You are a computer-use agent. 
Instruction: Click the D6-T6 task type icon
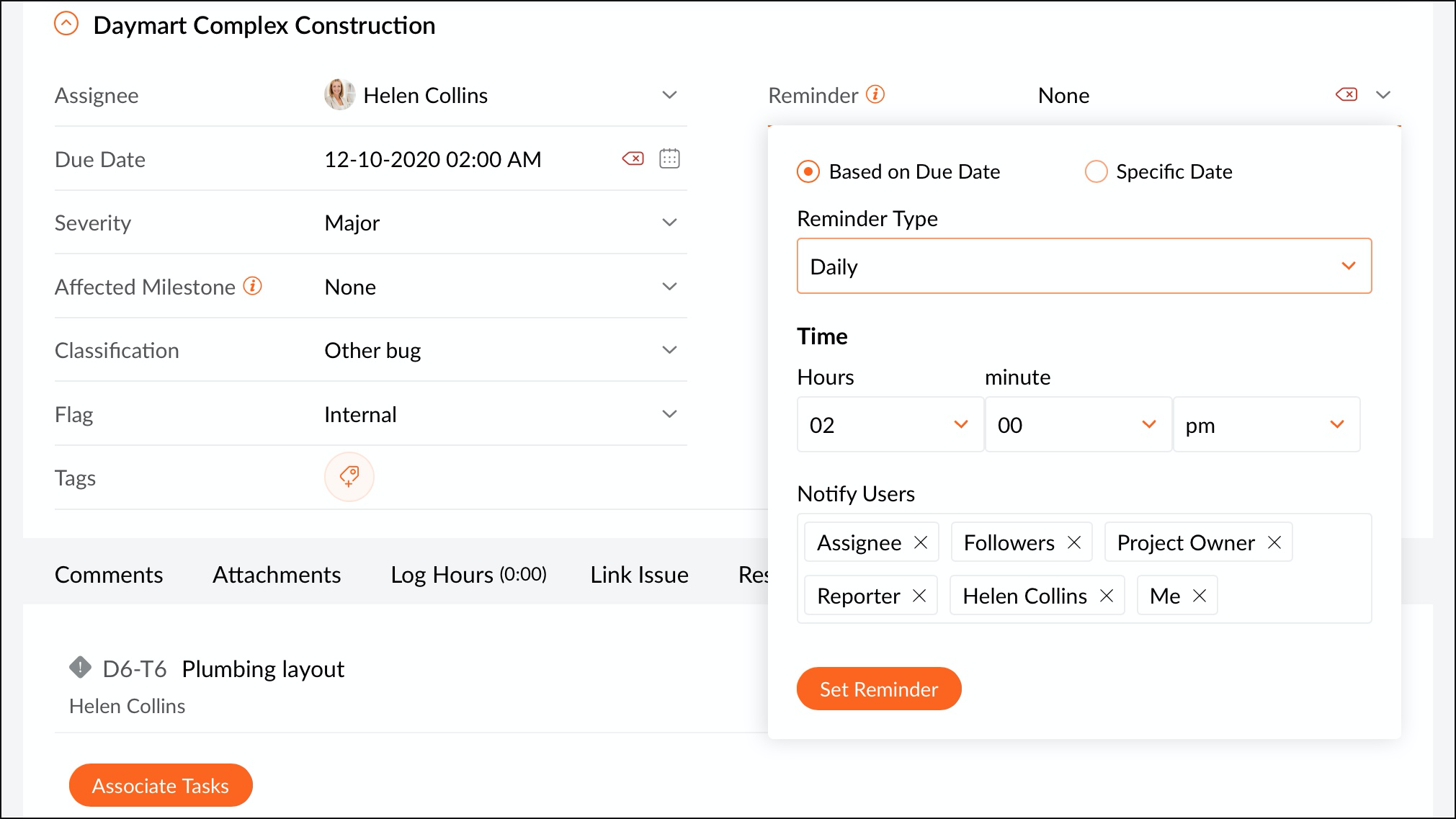coord(80,668)
